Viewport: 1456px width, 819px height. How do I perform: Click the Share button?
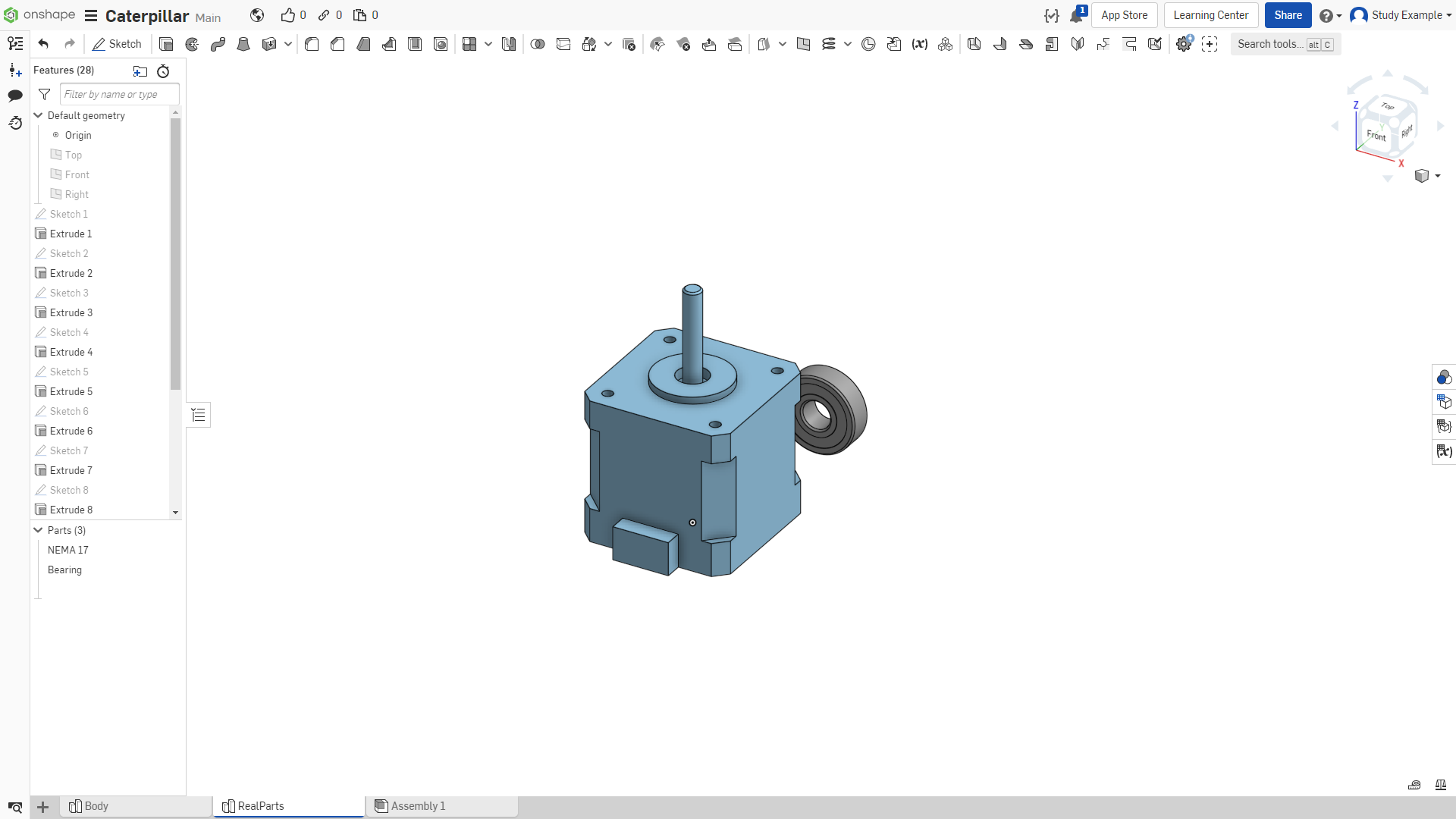pos(1288,15)
